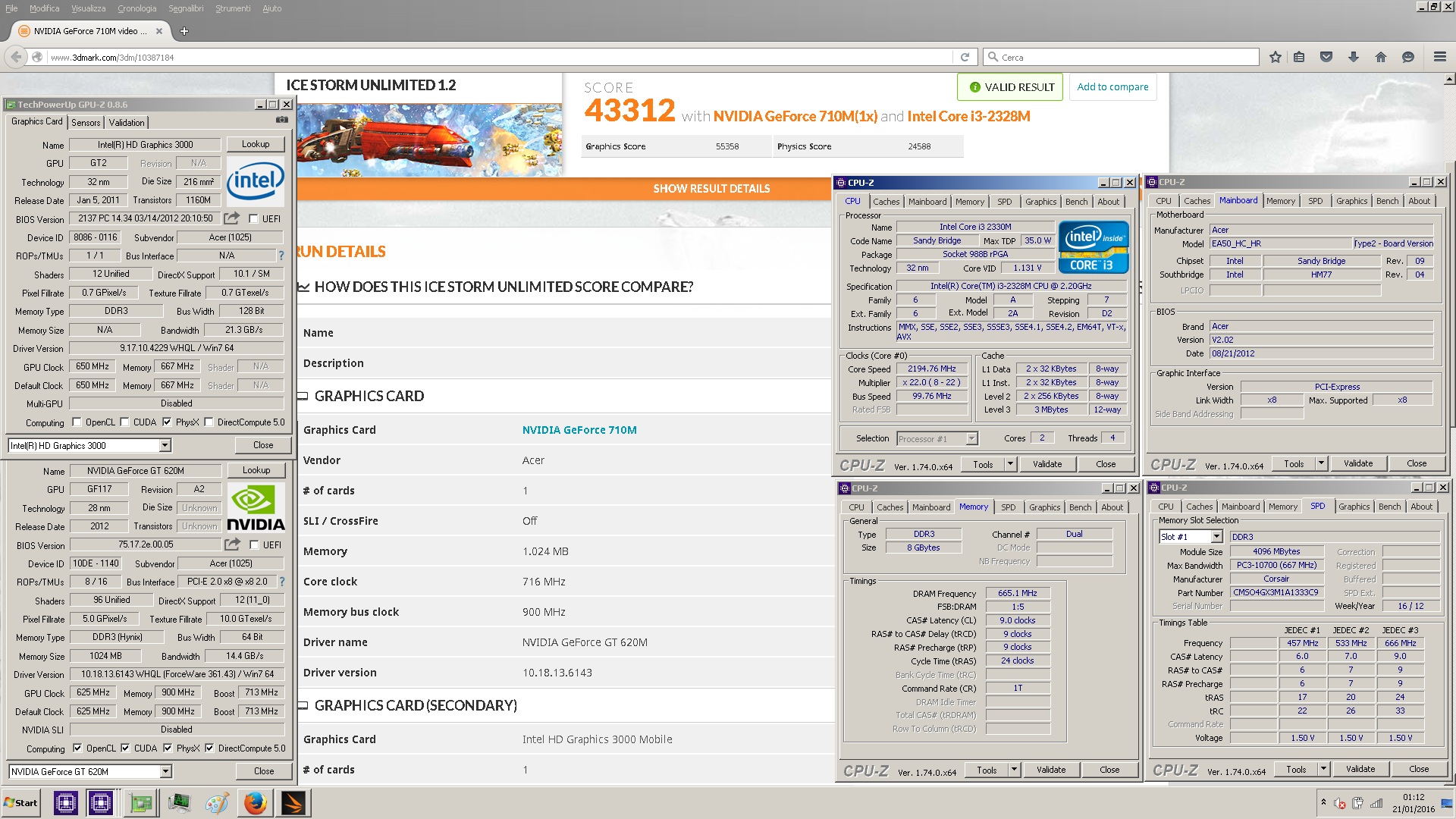Viewport: 1456px width, 819px height.
Task: Click the Cerca search field
Action: pyautogui.click(x=1121, y=58)
